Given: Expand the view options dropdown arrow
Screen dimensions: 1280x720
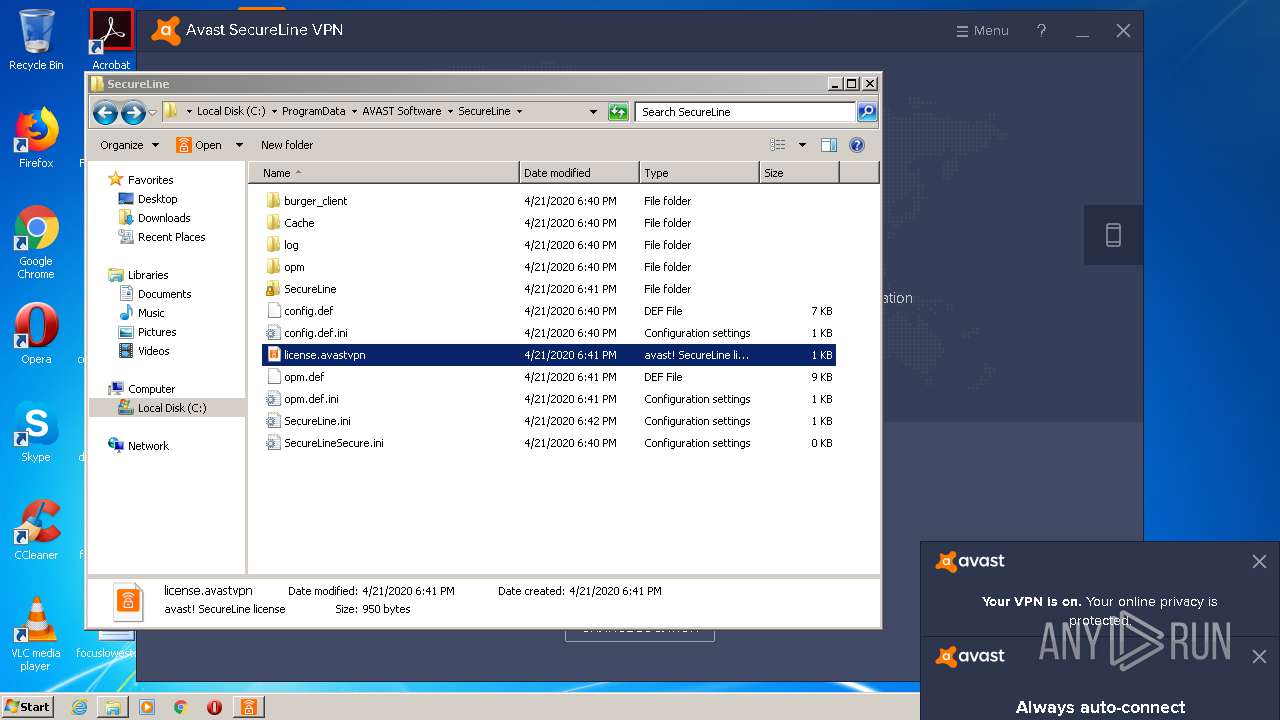Looking at the screenshot, I should (x=802, y=145).
